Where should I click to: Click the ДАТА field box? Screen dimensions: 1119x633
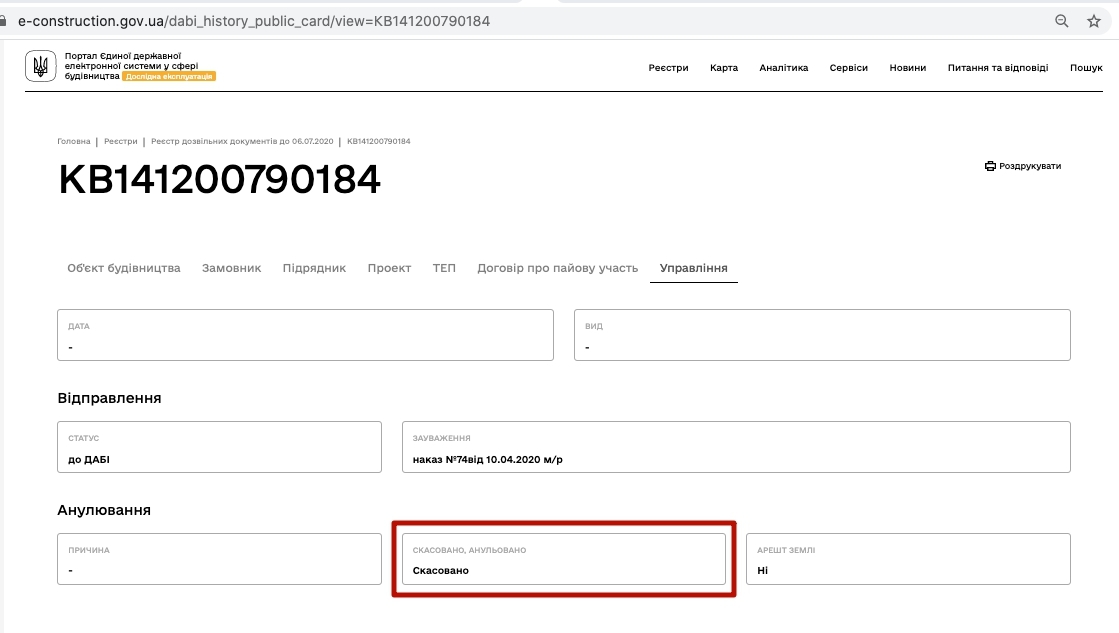305,335
